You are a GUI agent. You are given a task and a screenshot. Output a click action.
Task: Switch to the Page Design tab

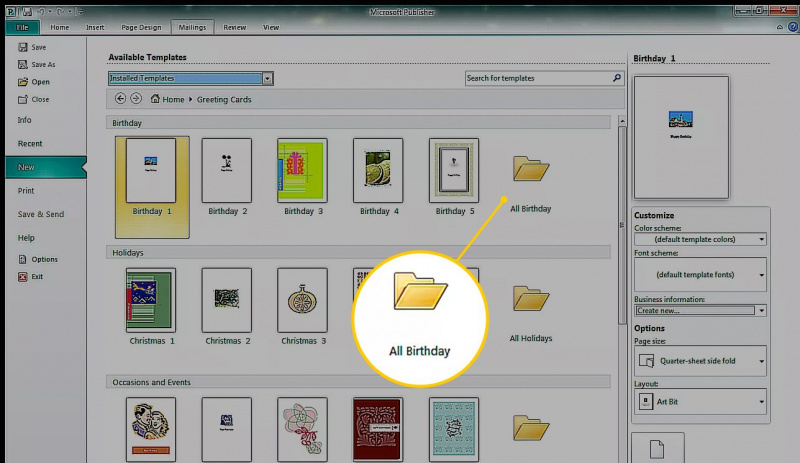(141, 27)
